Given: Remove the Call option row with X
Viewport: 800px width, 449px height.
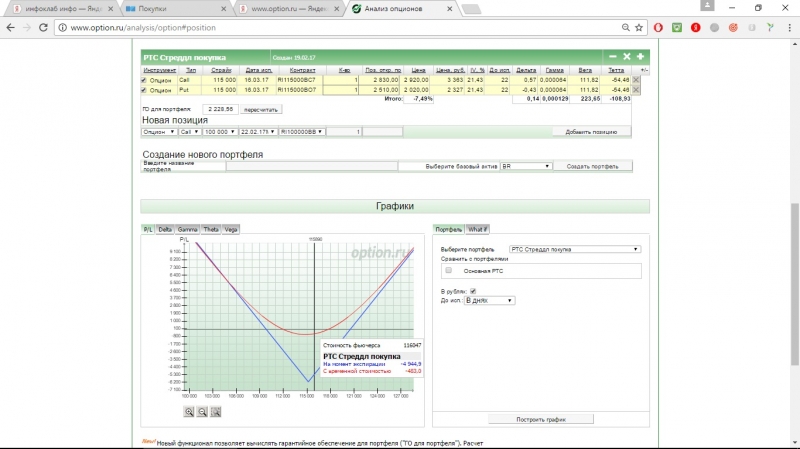Looking at the screenshot, I should [x=636, y=80].
